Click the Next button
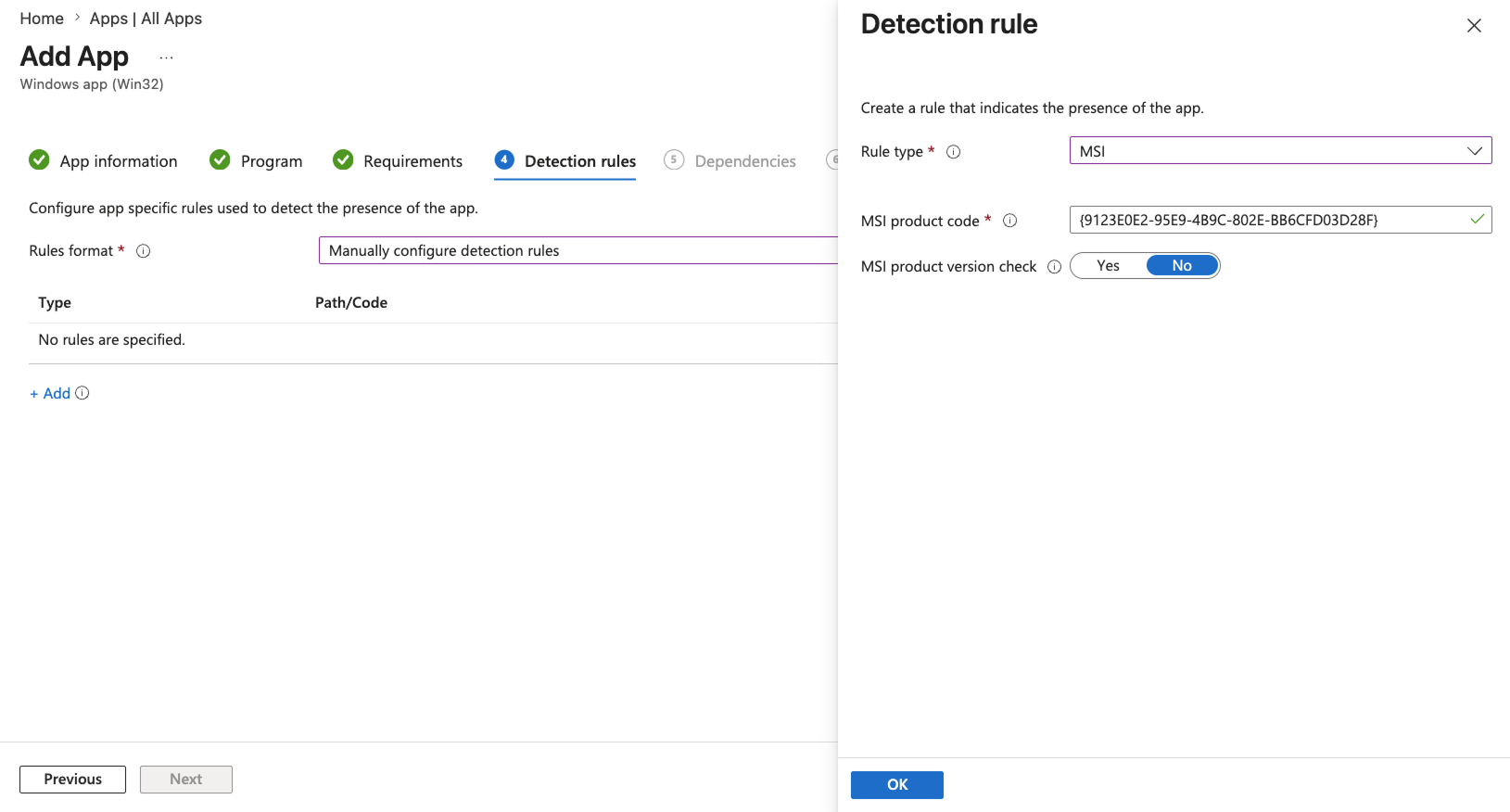The height and width of the screenshot is (812, 1510). coord(186,780)
